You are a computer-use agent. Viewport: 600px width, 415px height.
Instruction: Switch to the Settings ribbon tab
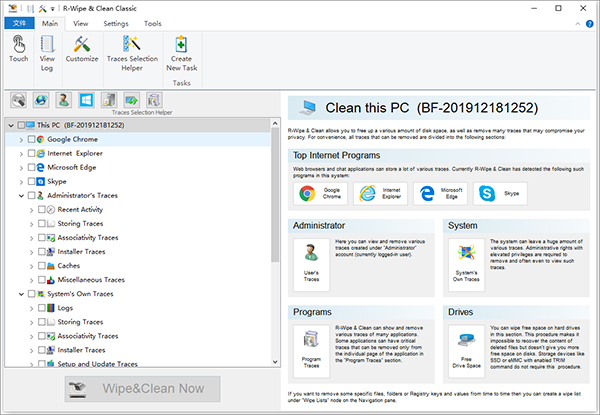click(116, 23)
